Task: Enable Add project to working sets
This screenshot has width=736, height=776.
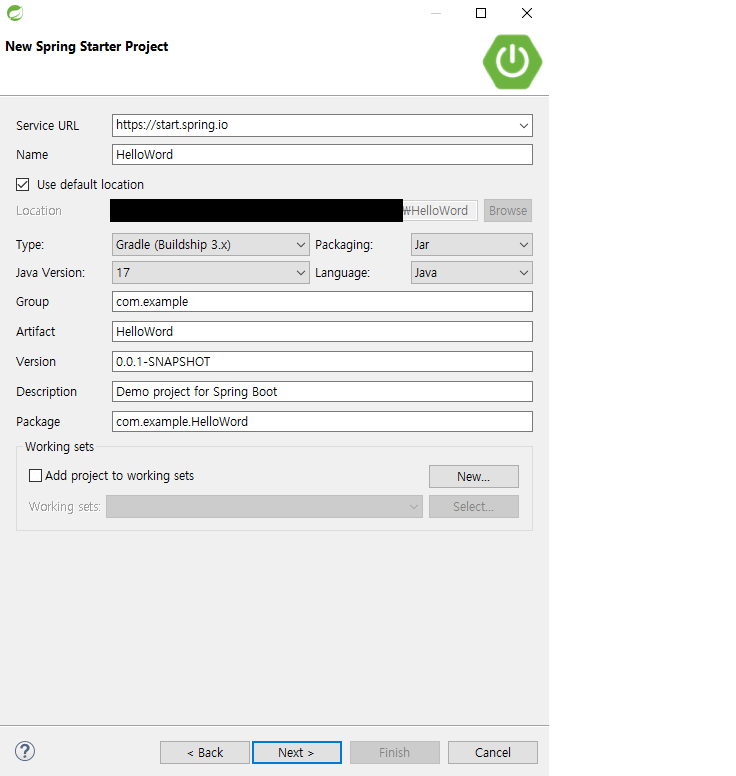Action: click(x=35, y=476)
